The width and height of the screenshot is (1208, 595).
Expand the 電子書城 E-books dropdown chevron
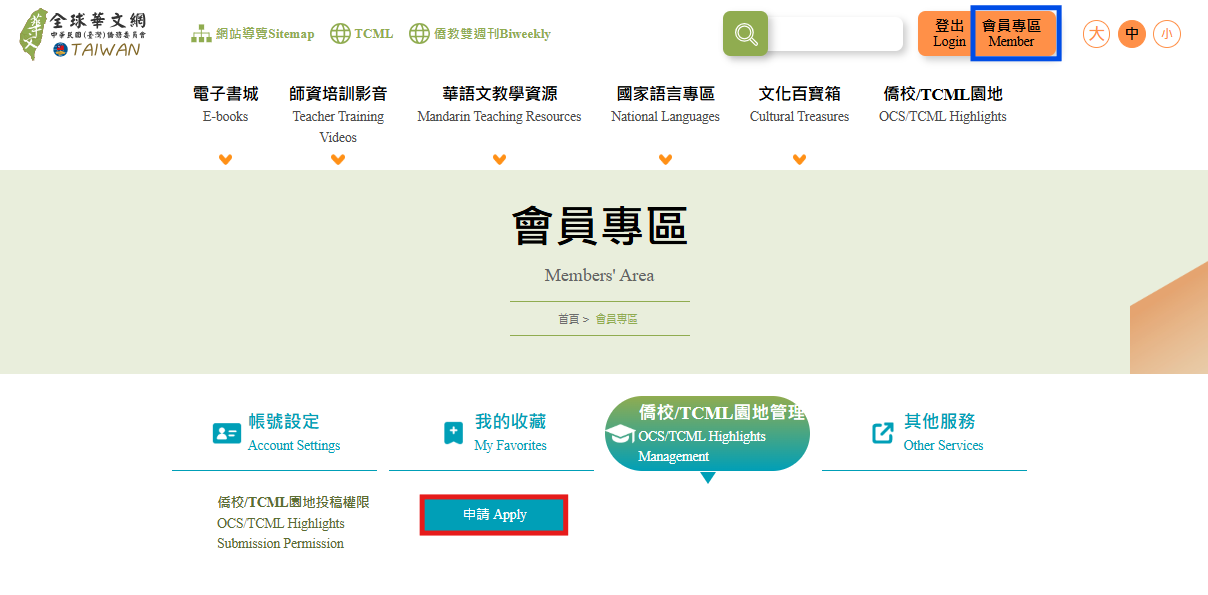[226, 158]
